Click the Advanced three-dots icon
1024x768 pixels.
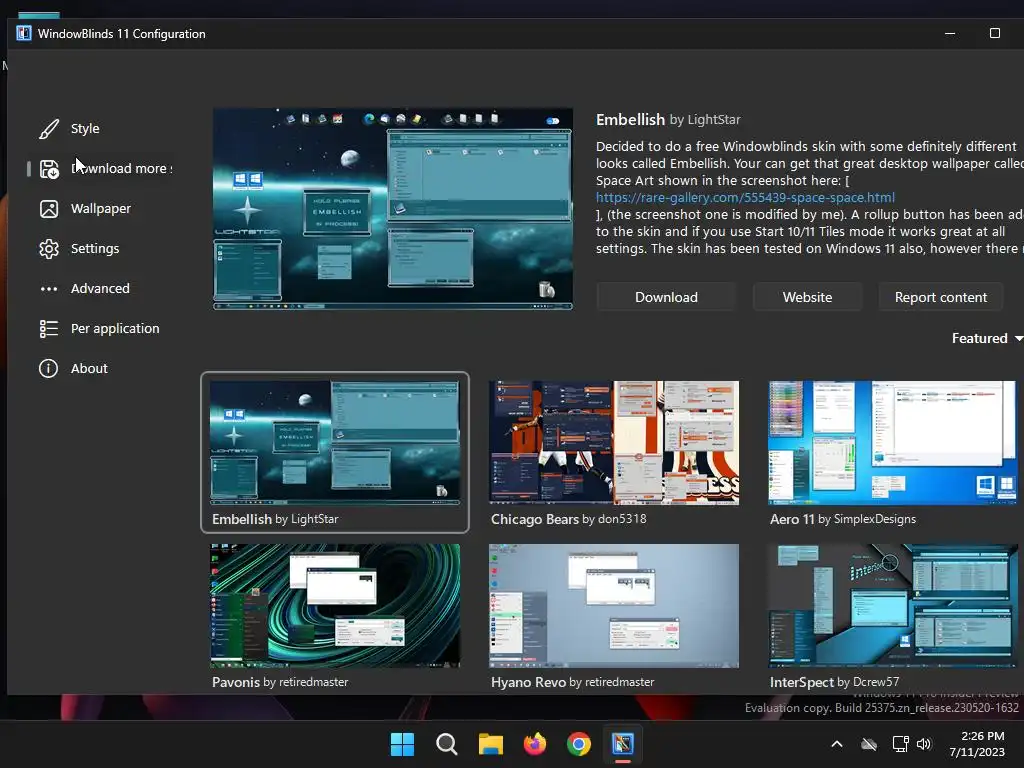point(48,289)
